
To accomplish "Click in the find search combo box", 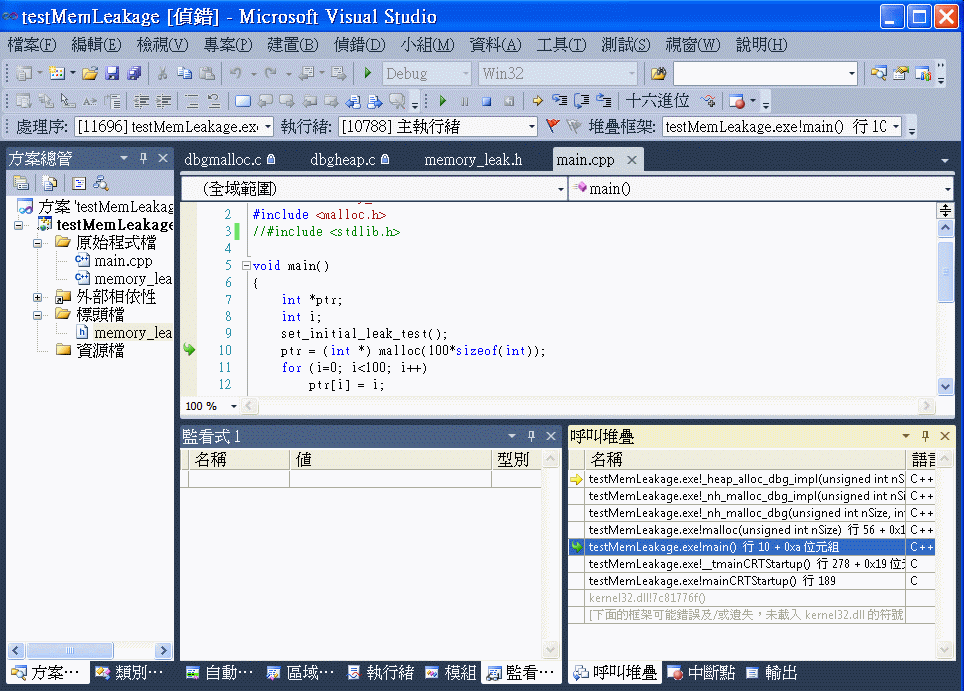I will click(765, 74).
